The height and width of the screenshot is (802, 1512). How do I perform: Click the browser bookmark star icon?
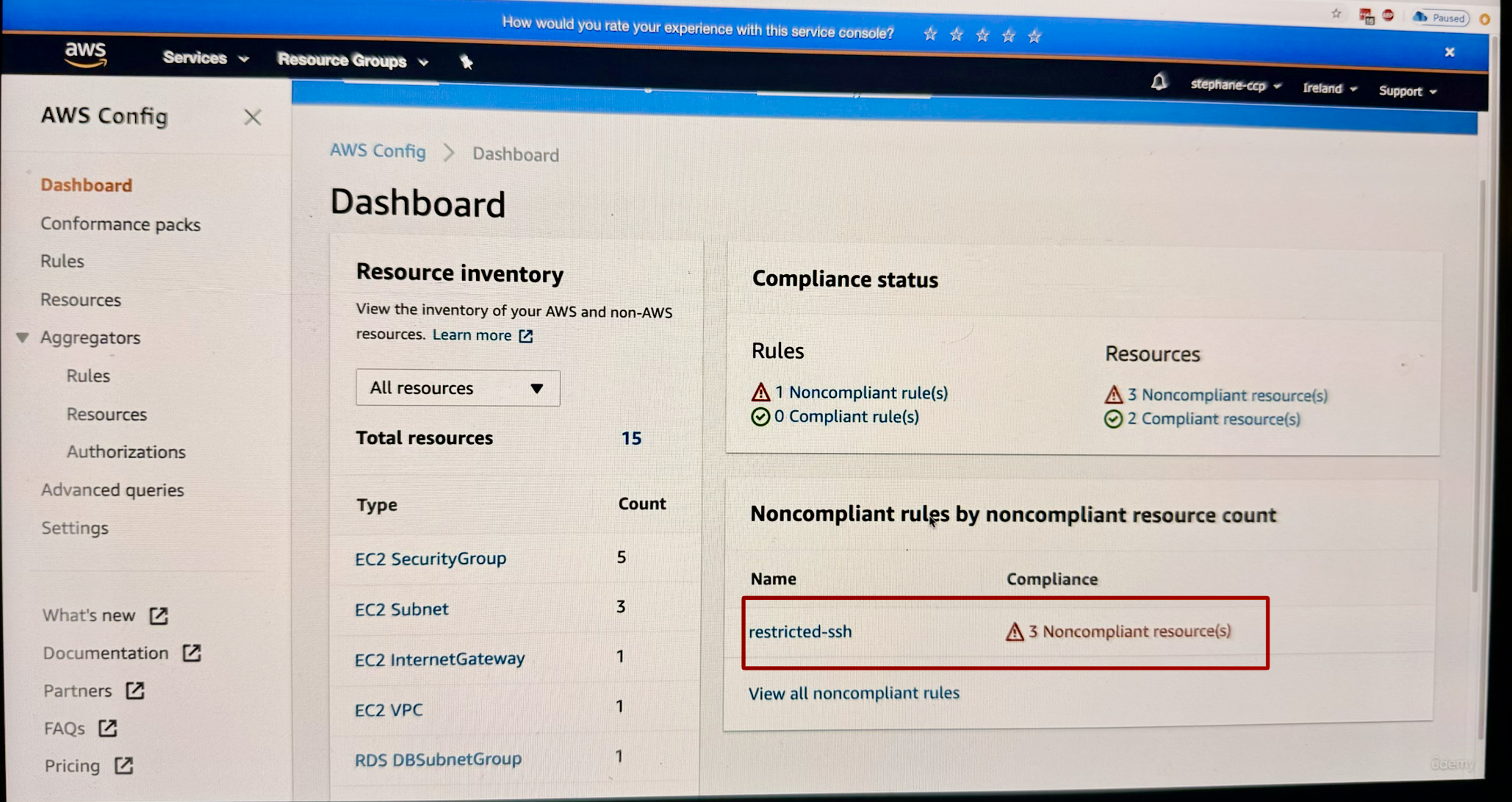1336,14
